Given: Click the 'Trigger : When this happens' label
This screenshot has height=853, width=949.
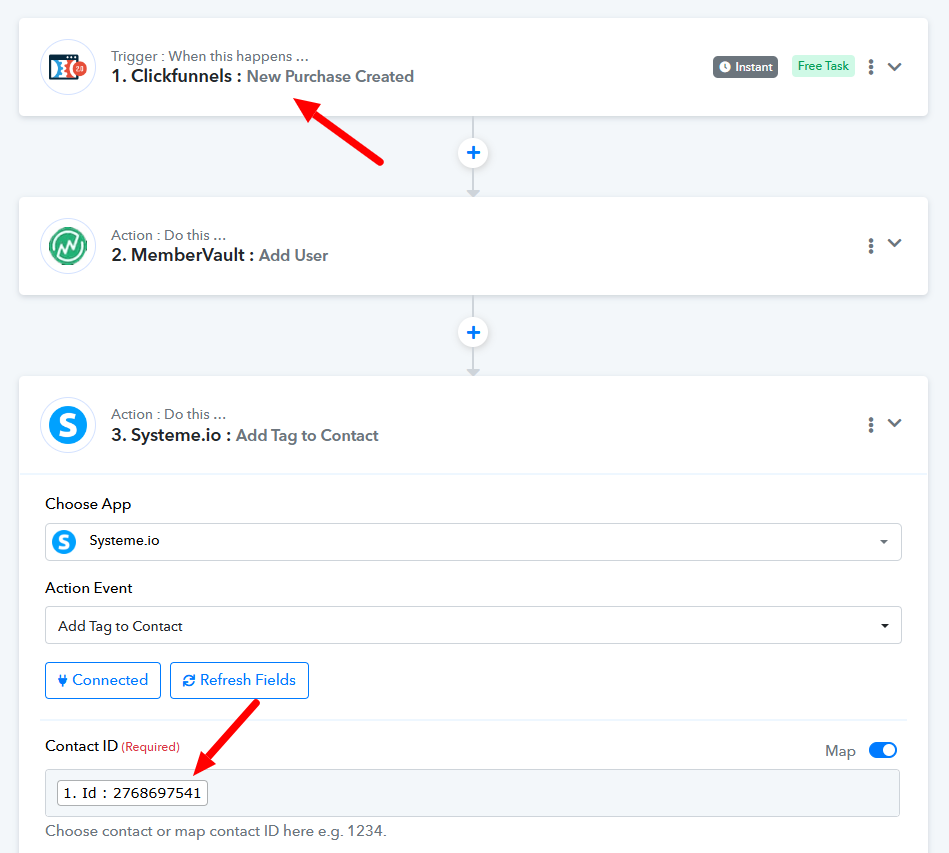Looking at the screenshot, I should pos(210,56).
